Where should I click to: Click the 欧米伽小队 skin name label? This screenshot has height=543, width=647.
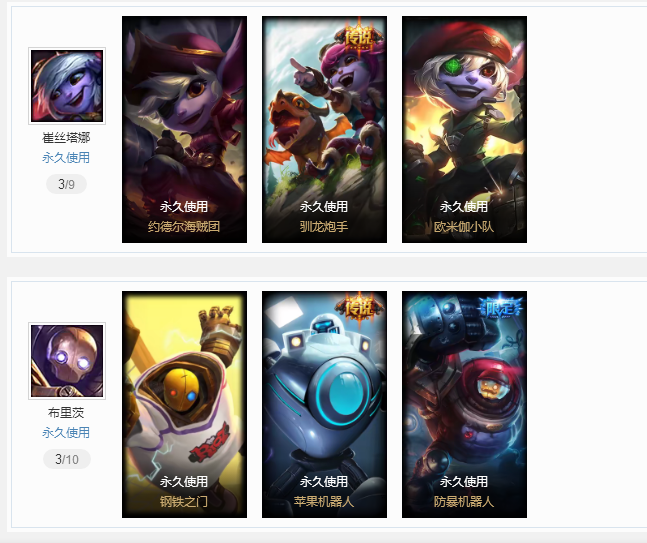[x=464, y=227]
